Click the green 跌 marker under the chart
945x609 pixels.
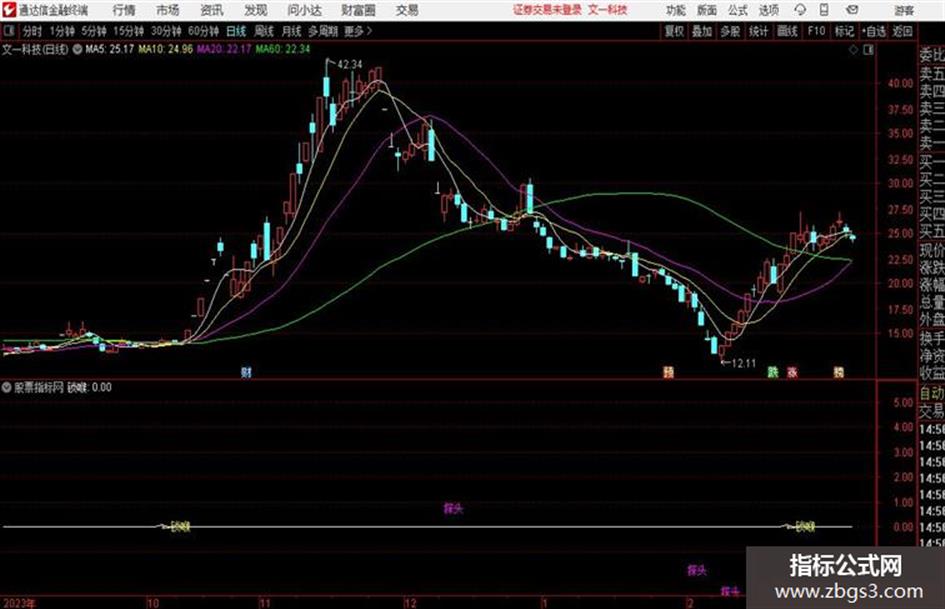[773, 372]
